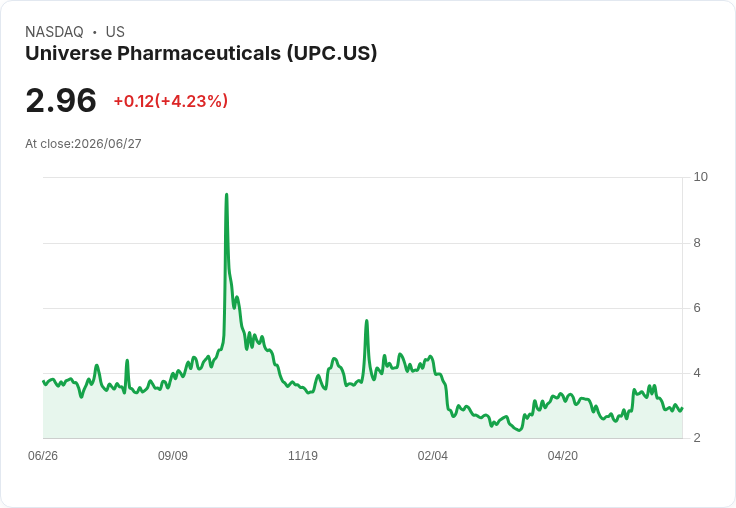This screenshot has width=736, height=508.
Task: Click the 11/19 date label on x-axis
Action: click(303, 455)
